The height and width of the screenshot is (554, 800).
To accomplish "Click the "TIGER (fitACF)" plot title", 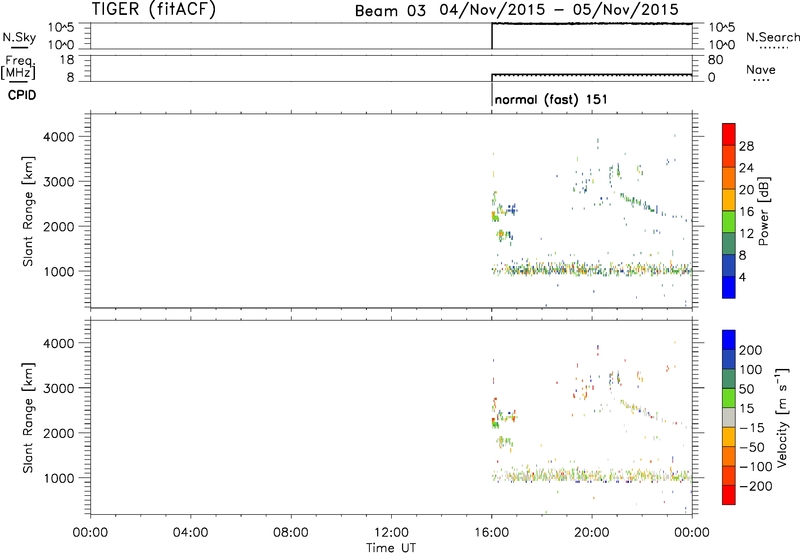I will coord(153,9).
